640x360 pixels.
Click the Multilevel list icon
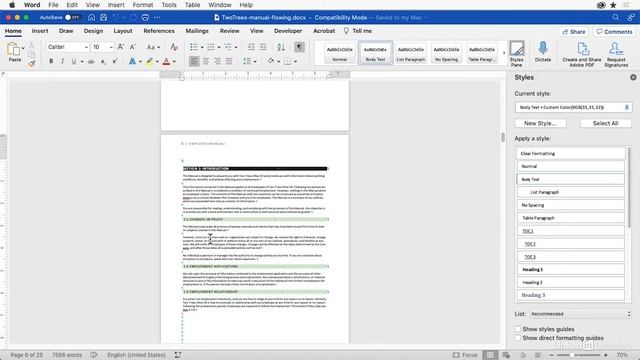tap(228, 47)
